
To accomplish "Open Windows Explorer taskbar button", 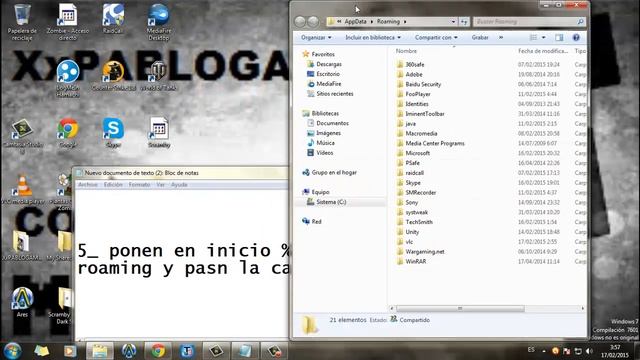I will (x=100, y=351).
